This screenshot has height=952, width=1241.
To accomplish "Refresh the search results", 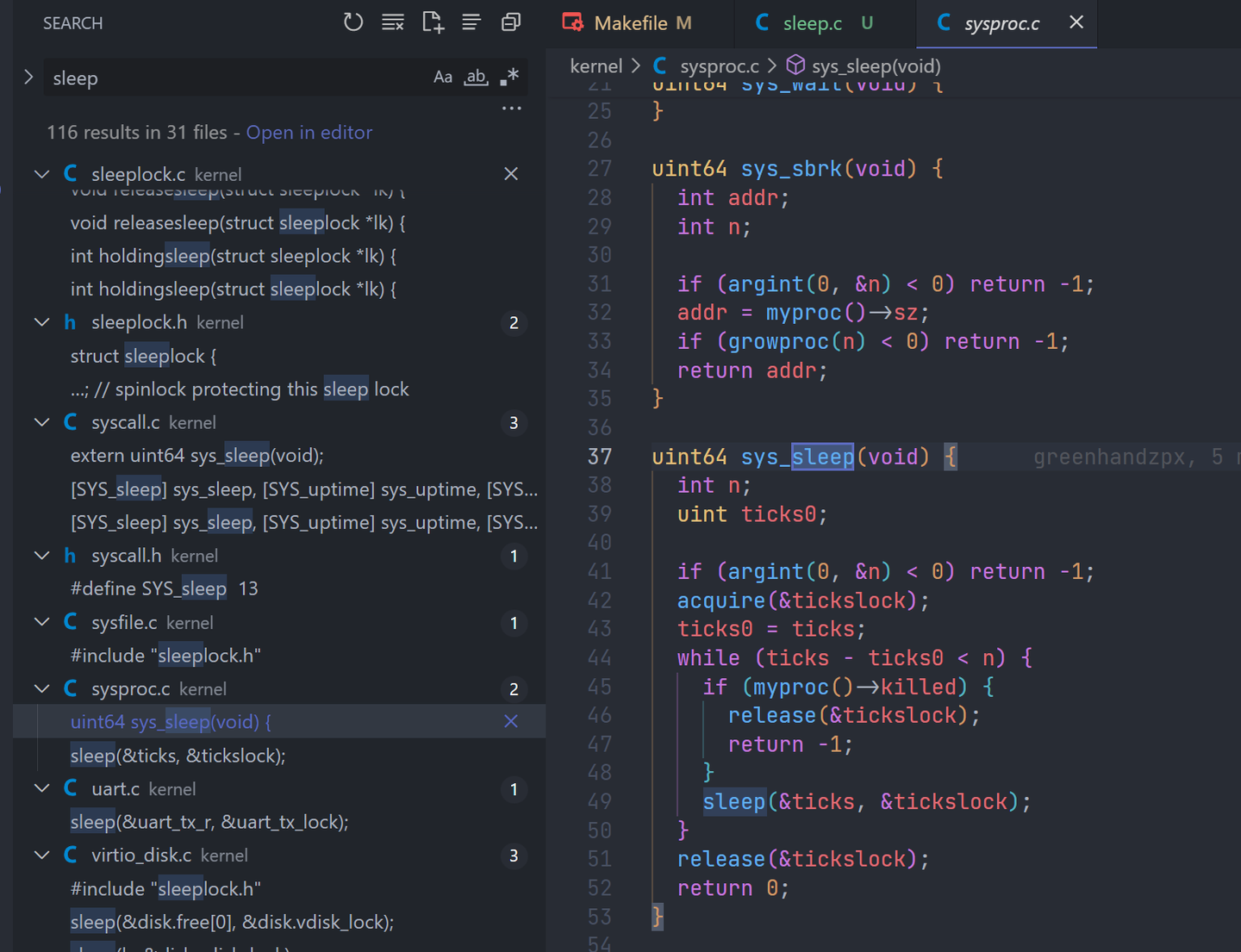I will 353,22.
